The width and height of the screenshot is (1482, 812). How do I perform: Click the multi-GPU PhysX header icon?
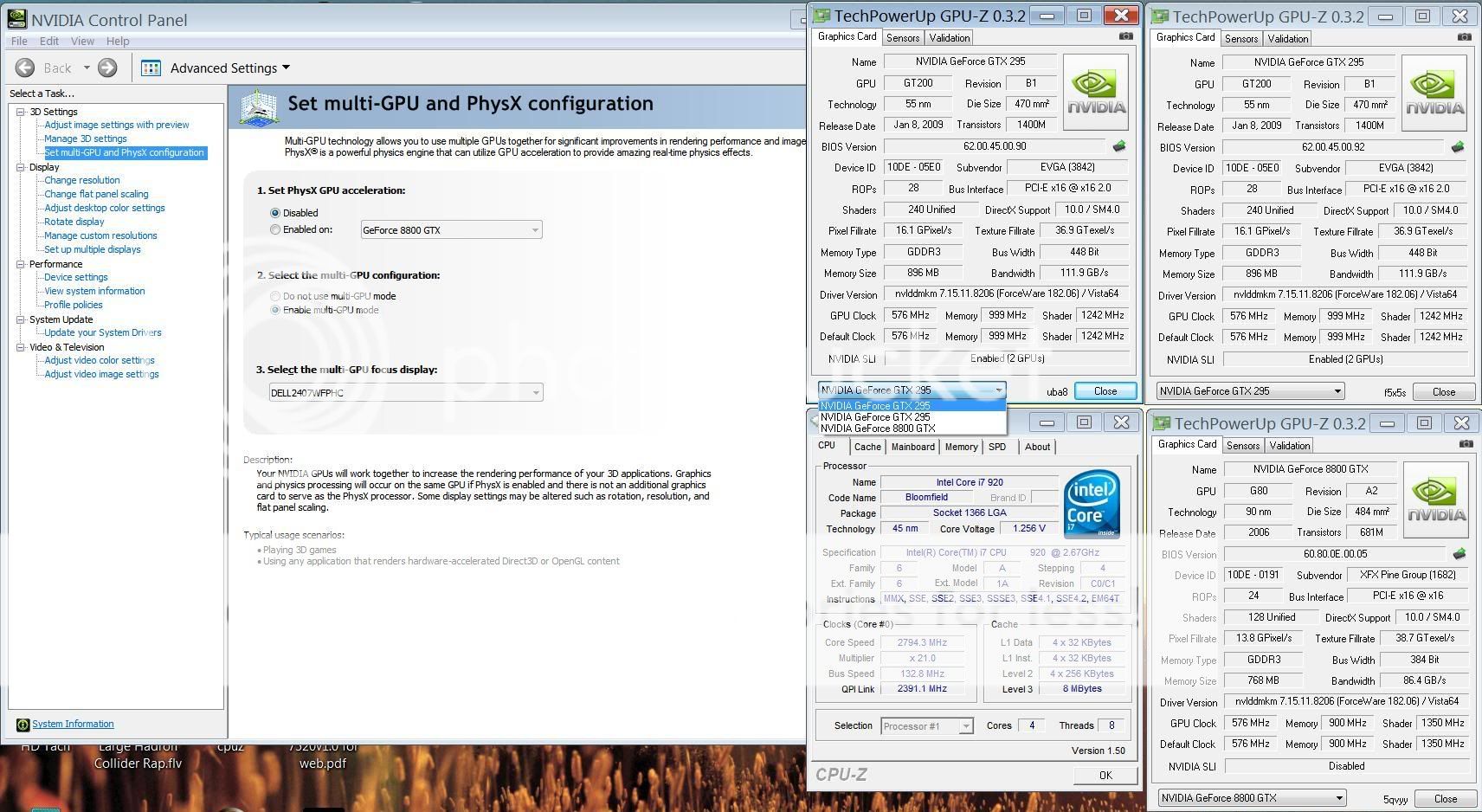(x=259, y=107)
